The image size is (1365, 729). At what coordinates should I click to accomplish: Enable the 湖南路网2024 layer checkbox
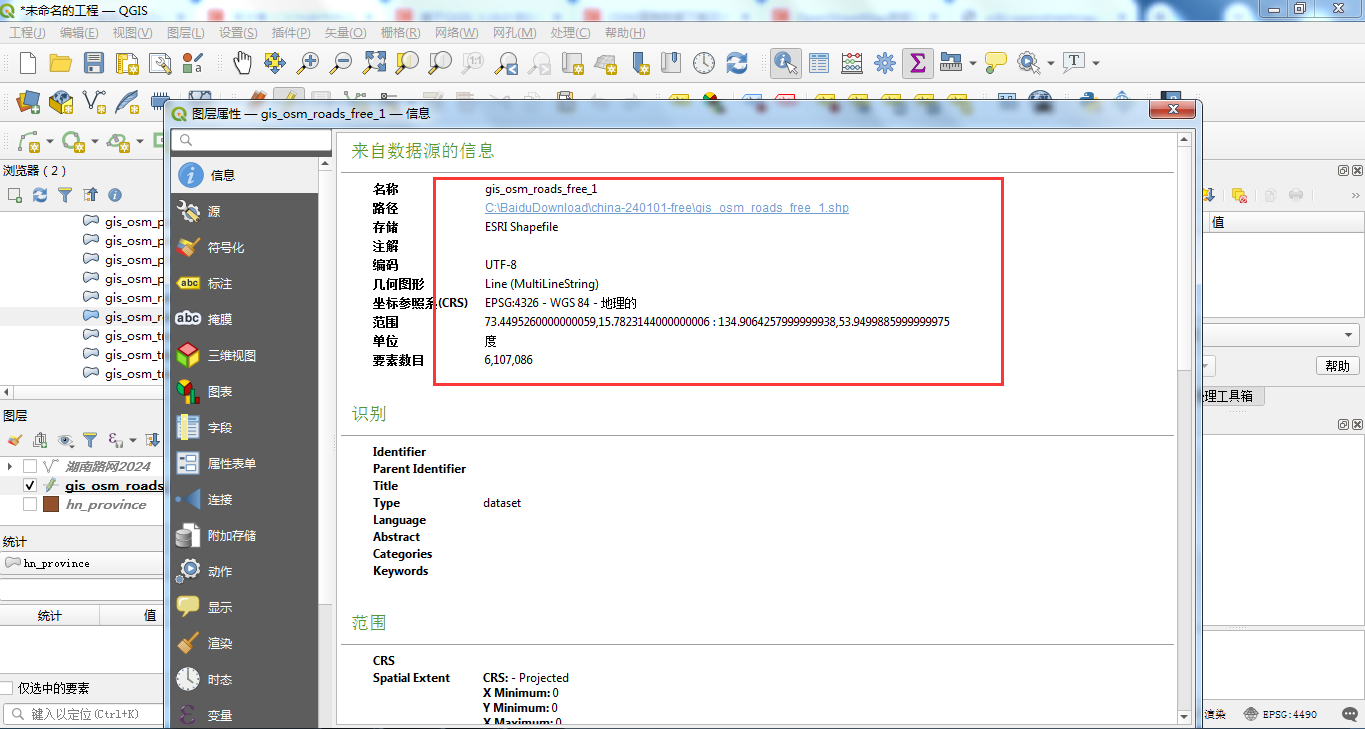click(x=30, y=466)
